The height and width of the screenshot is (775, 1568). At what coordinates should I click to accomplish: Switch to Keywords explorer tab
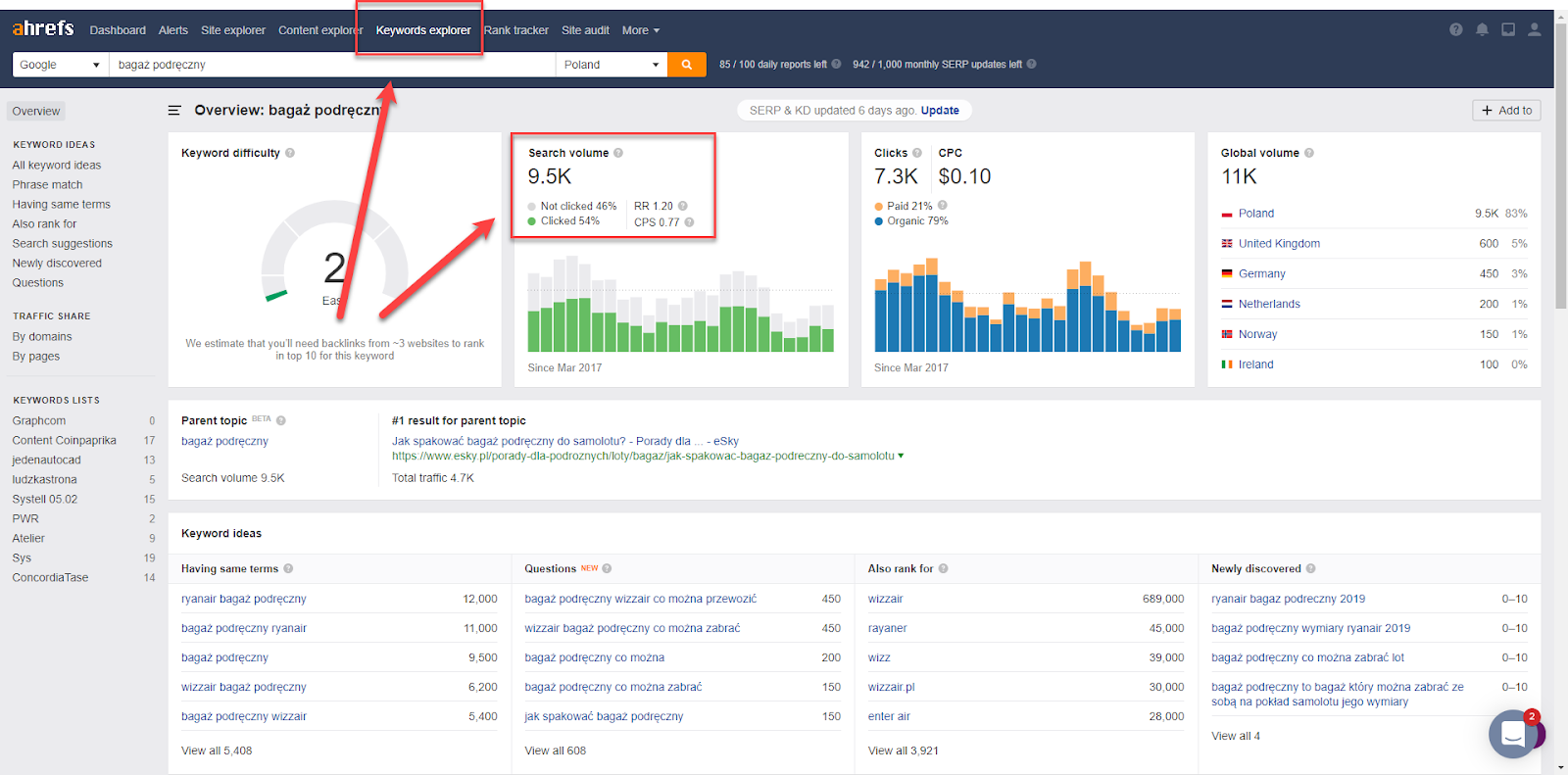pyautogui.click(x=423, y=30)
